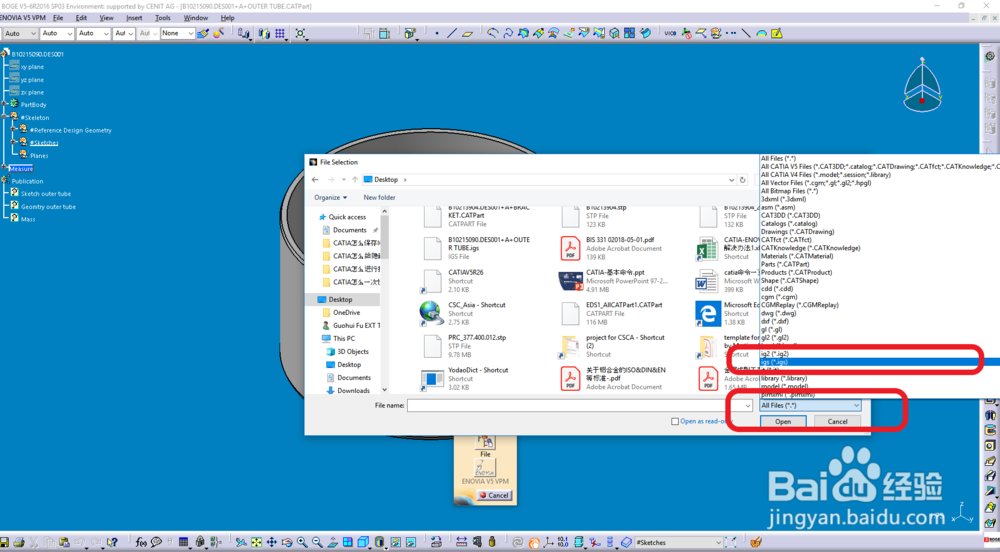Select the Pan view tool
This screenshot has height=552, width=1000.
[x=272, y=542]
